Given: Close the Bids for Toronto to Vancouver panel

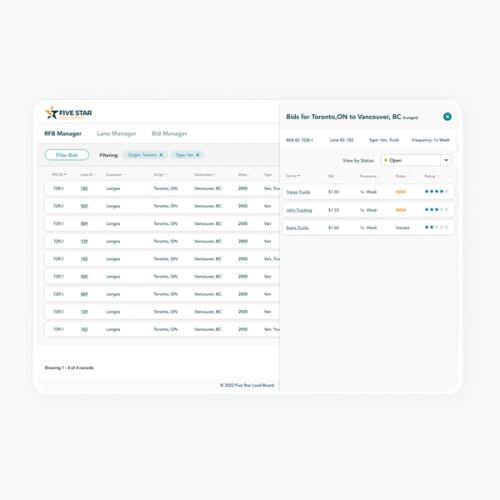Looking at the screenshot, I should 447,117.
